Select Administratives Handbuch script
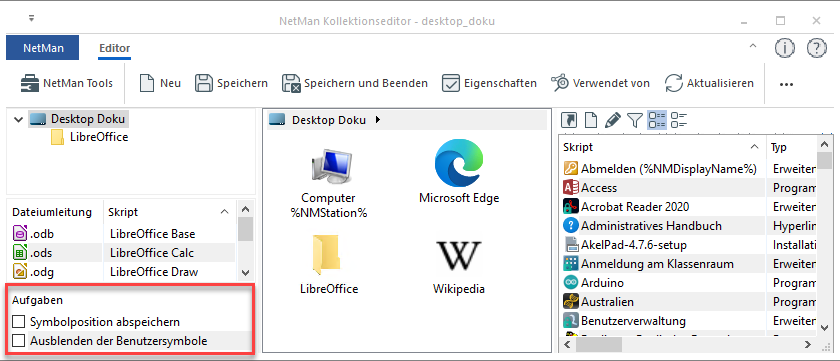This screenshot has width=840, height=361. point(688,225)
